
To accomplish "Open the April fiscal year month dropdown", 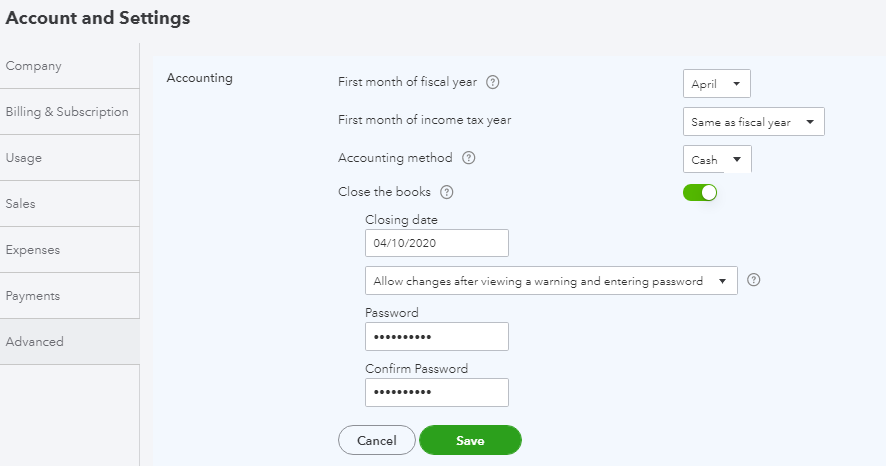I will pyautogui.click(x=716, y=84).
